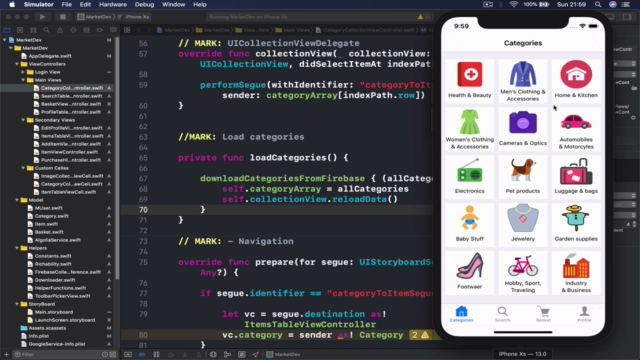Image resolution: width=640 pixels, height=360 pixels.
Task: Select Main.storyboard file
Action: tap(54, 312)
